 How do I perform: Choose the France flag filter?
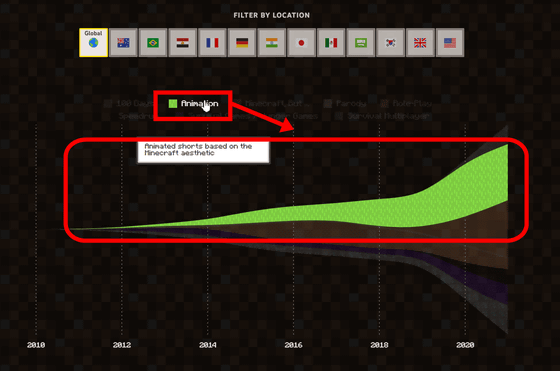[212, 42]
